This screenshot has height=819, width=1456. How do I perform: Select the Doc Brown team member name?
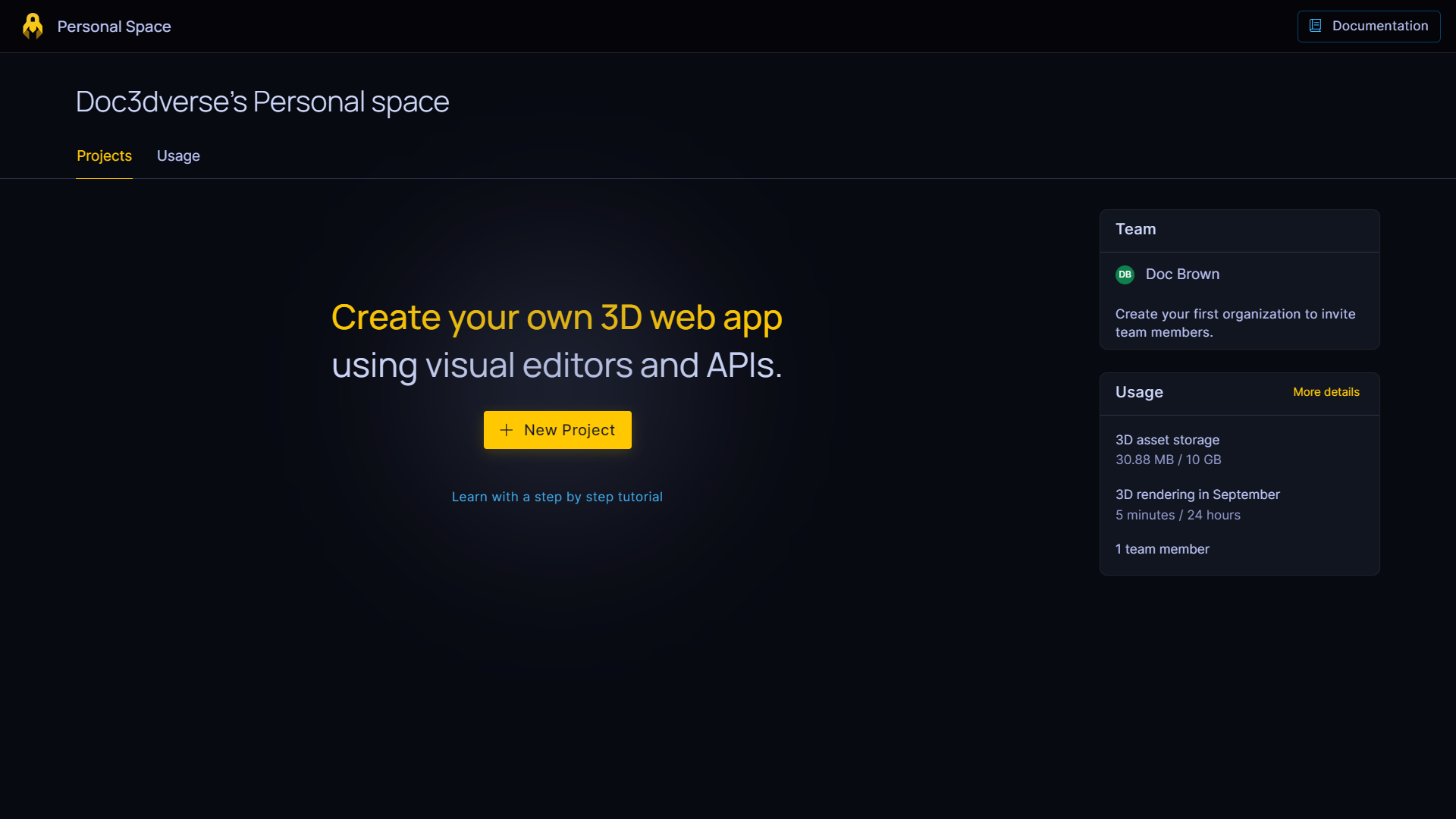[x=1182, y=275]
